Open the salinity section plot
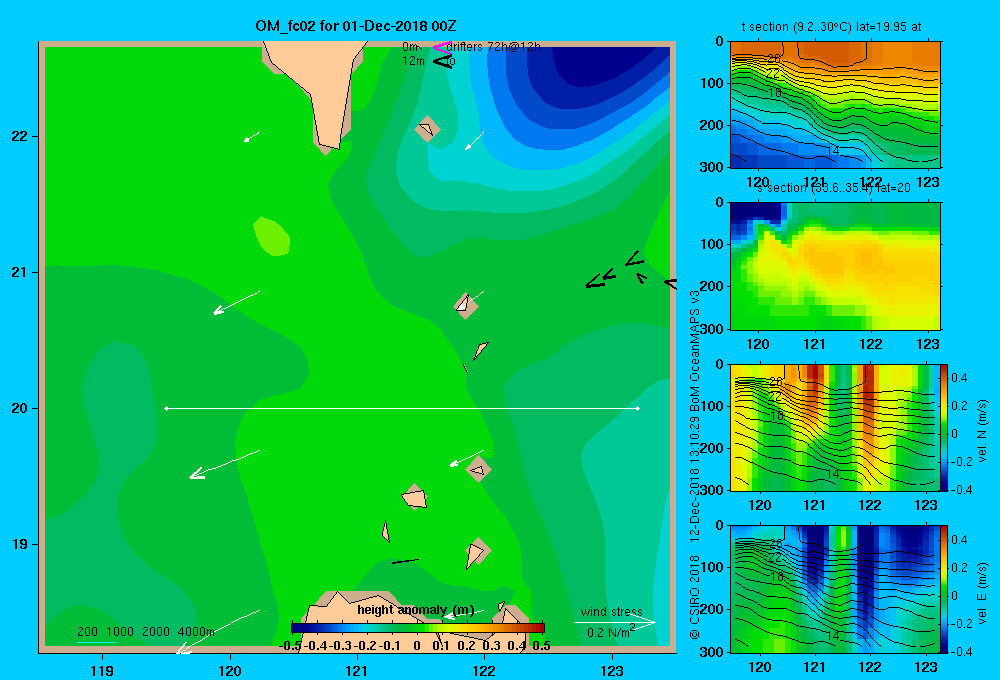The width and height of the screenshot is (1000, 680). tap(835, 266)
